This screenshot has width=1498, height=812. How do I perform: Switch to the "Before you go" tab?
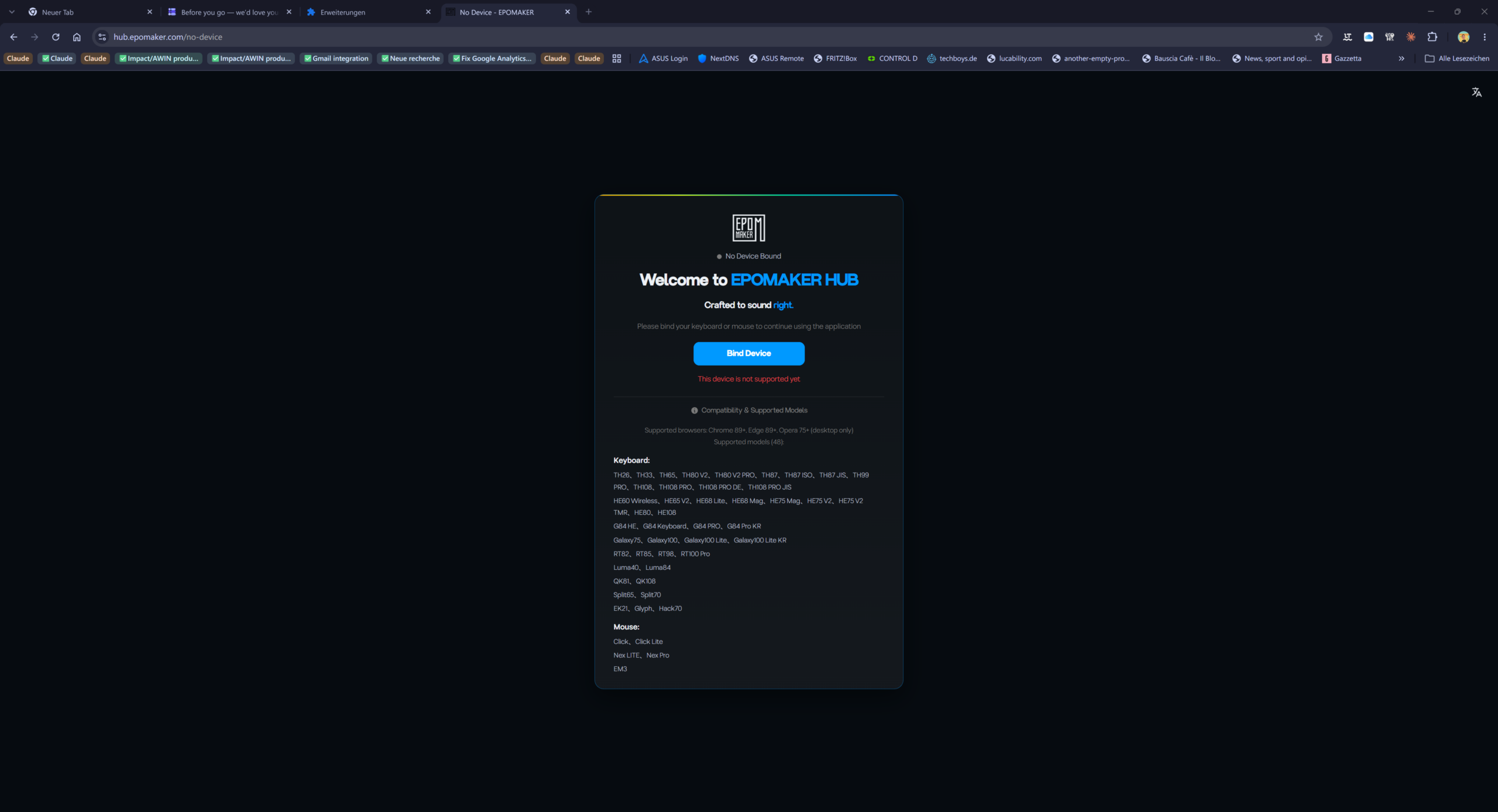pos(229,12)
